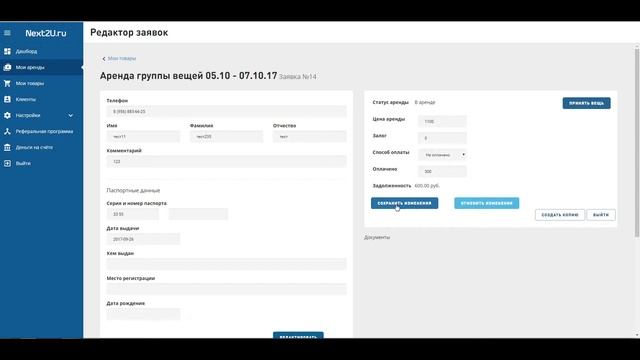Focus the Цена аренды field
Image resolution: width=640 pixels, height=360 pixels.
[442, 121]
